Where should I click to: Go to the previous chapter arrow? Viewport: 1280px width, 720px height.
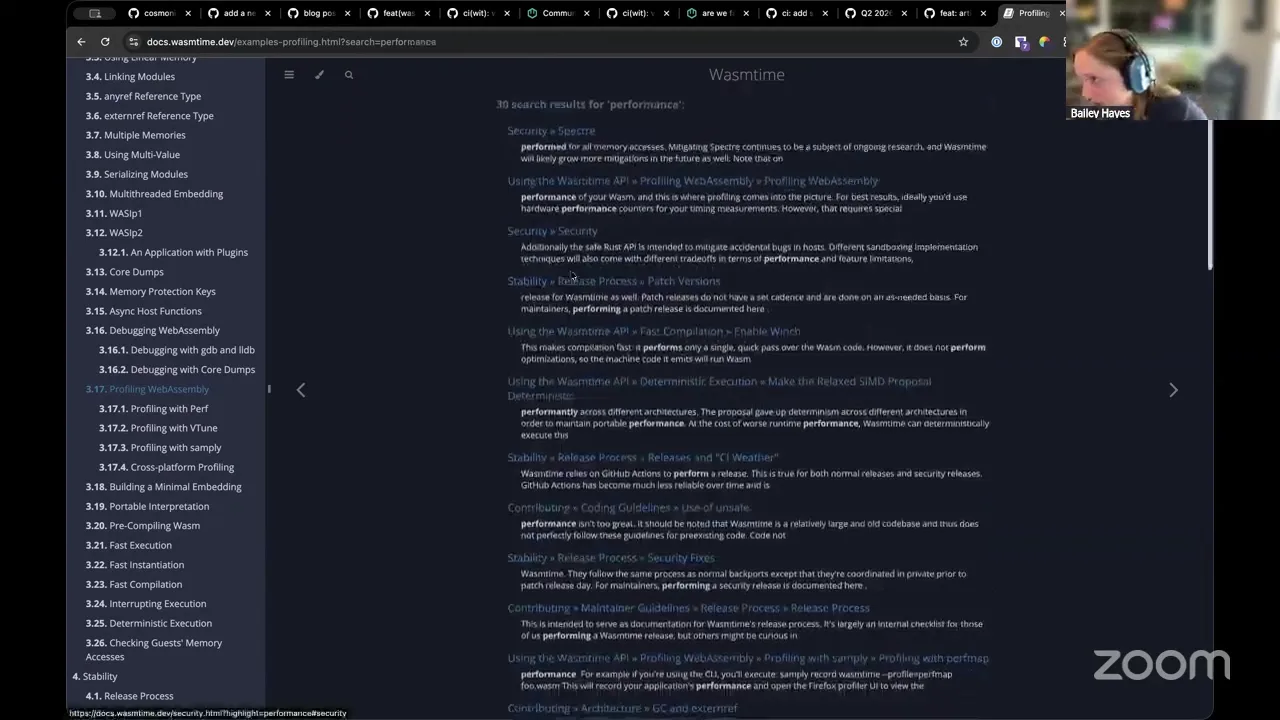pos(301,390)
